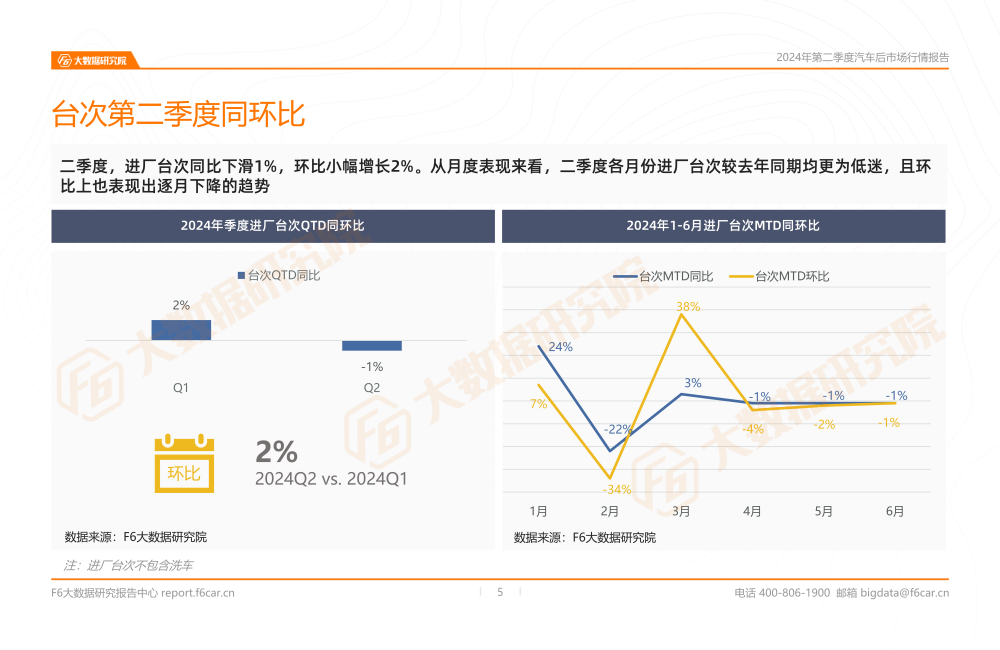The image size is (1000, 650).
Task: Select the 2024年1-6月进厂台次MTD同环比 header
Action: [723, 226]
